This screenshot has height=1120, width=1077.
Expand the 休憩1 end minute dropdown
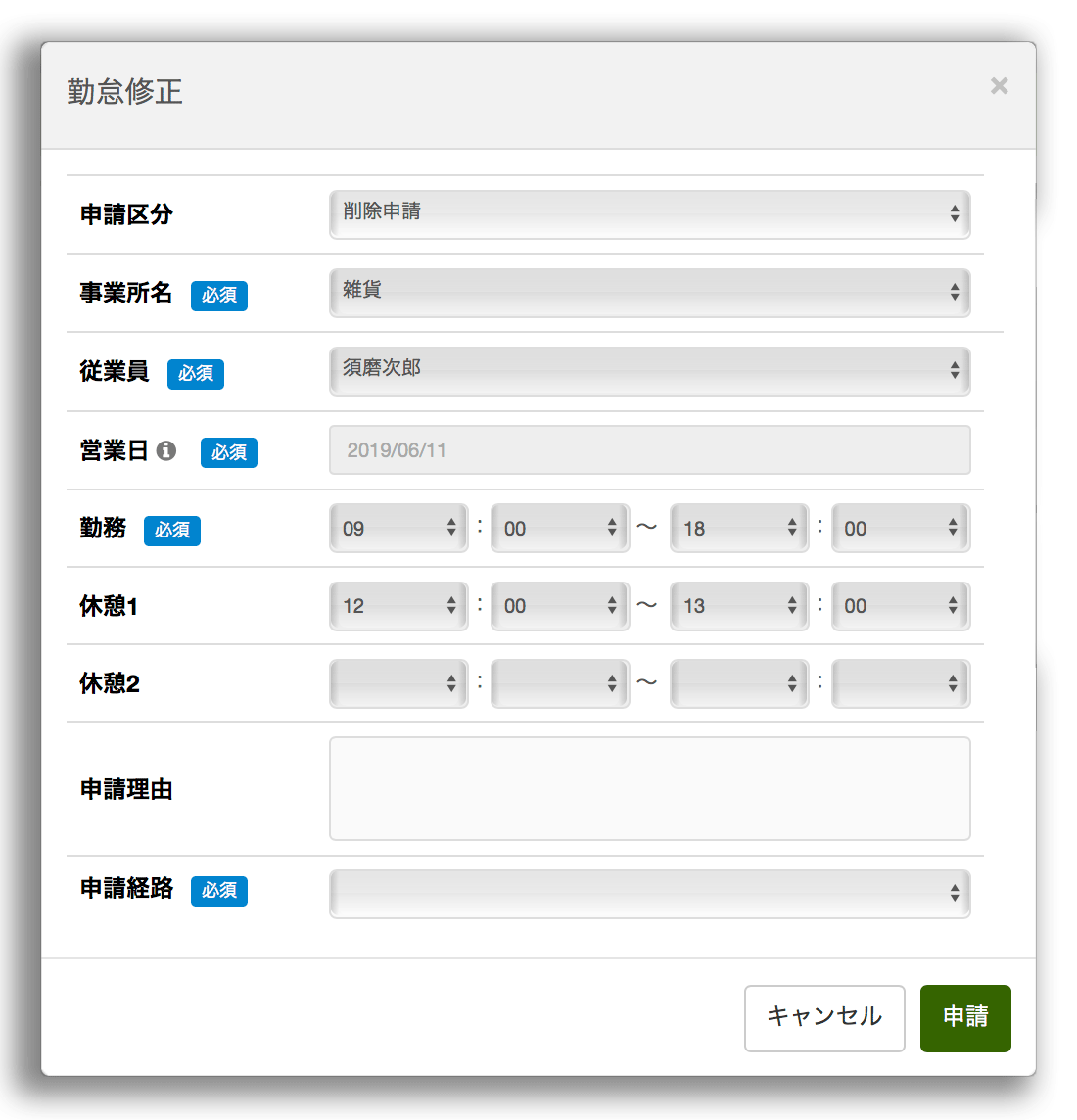click(900, 606)
